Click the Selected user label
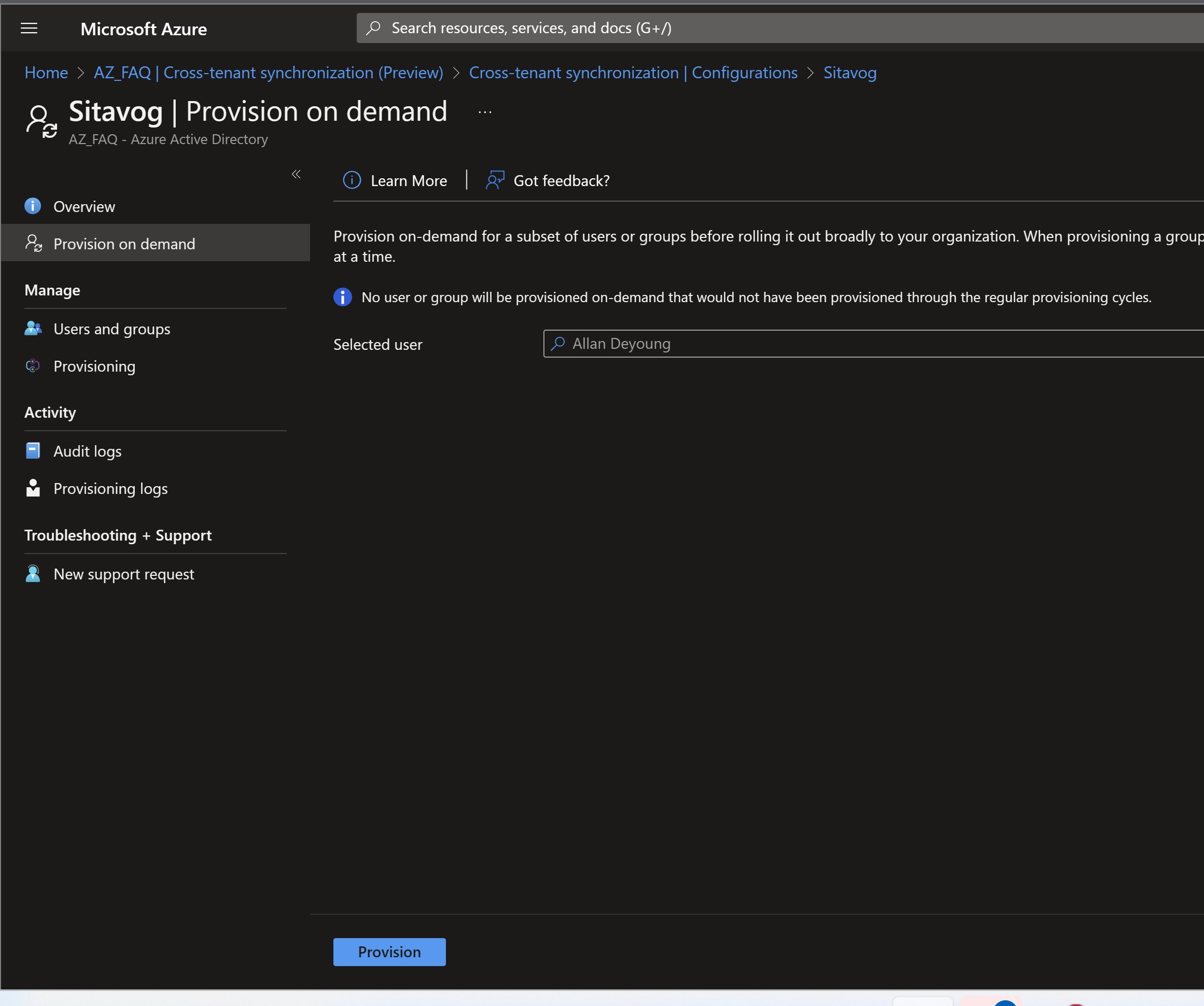Viewport: 1204px width, 1006px height. 378,344
